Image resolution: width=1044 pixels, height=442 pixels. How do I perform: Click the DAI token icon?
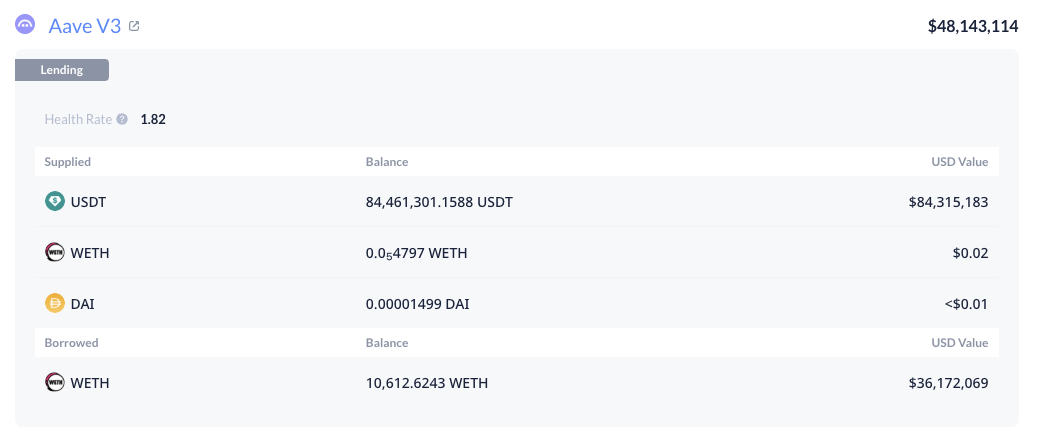pos(55,304)
